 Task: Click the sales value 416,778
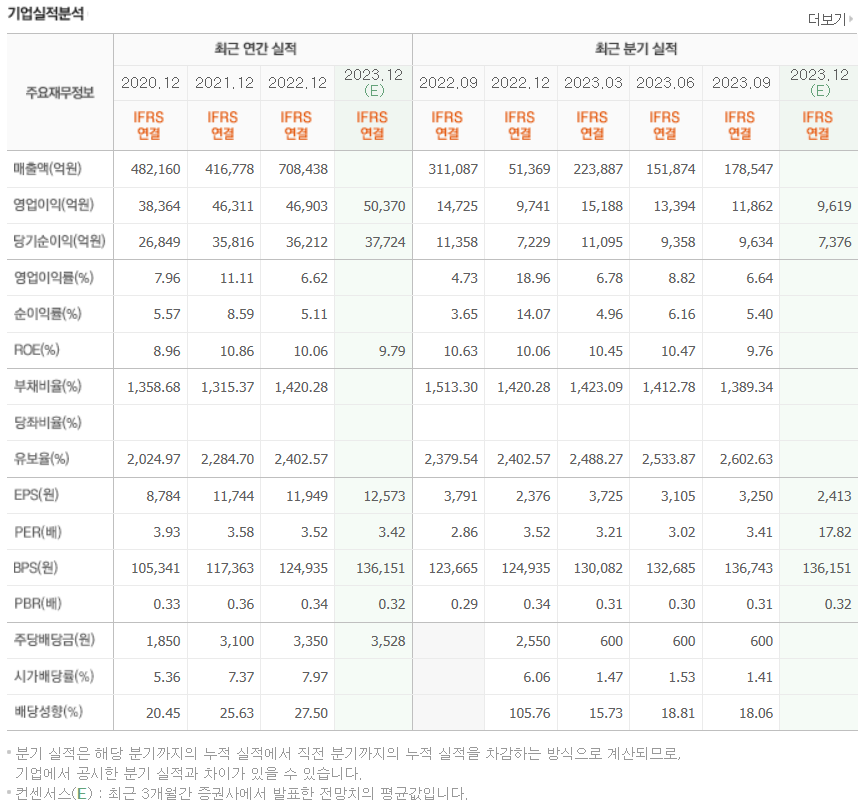tap(230, 169)
